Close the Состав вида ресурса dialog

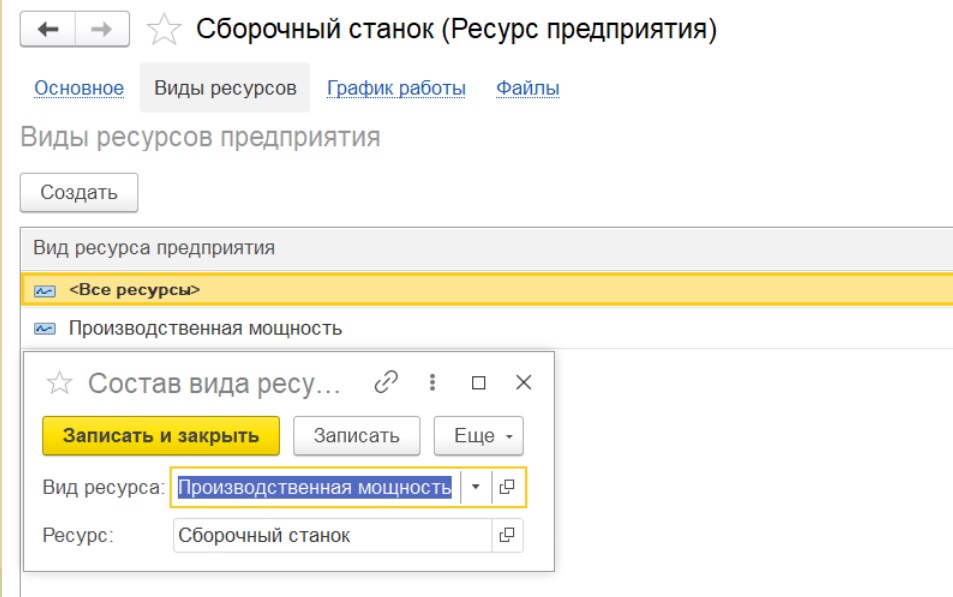(x=523, y=382)
